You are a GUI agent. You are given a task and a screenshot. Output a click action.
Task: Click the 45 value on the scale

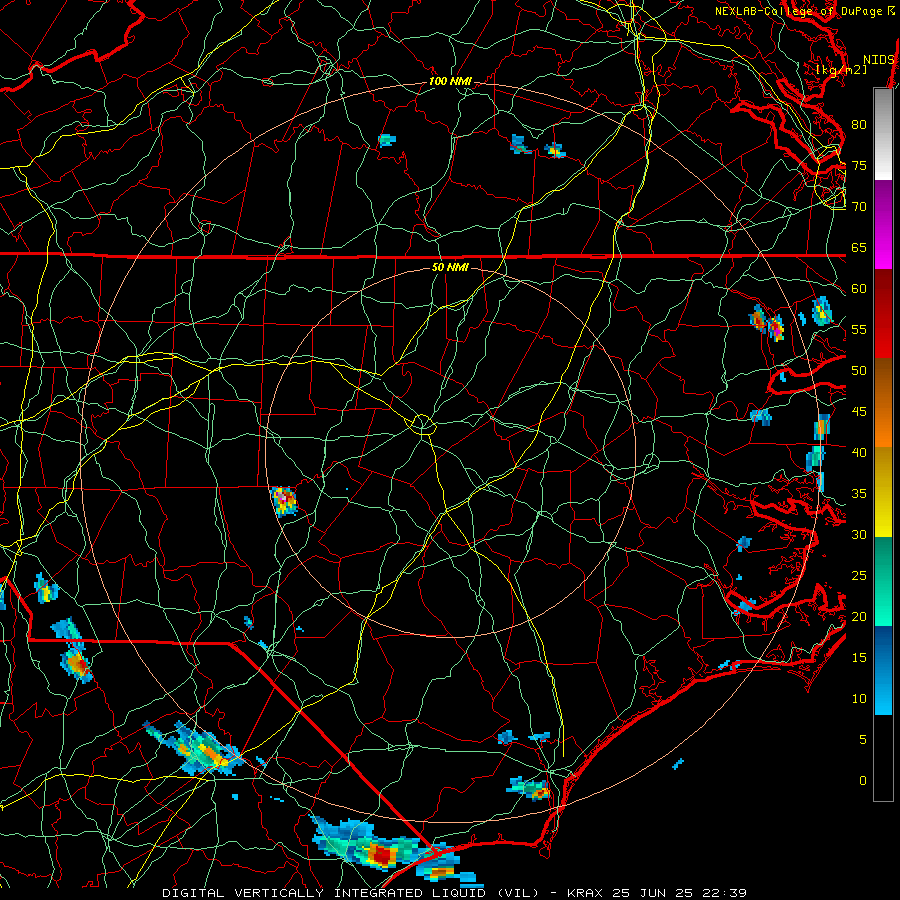pyautogui.click(x=859, y=412)
